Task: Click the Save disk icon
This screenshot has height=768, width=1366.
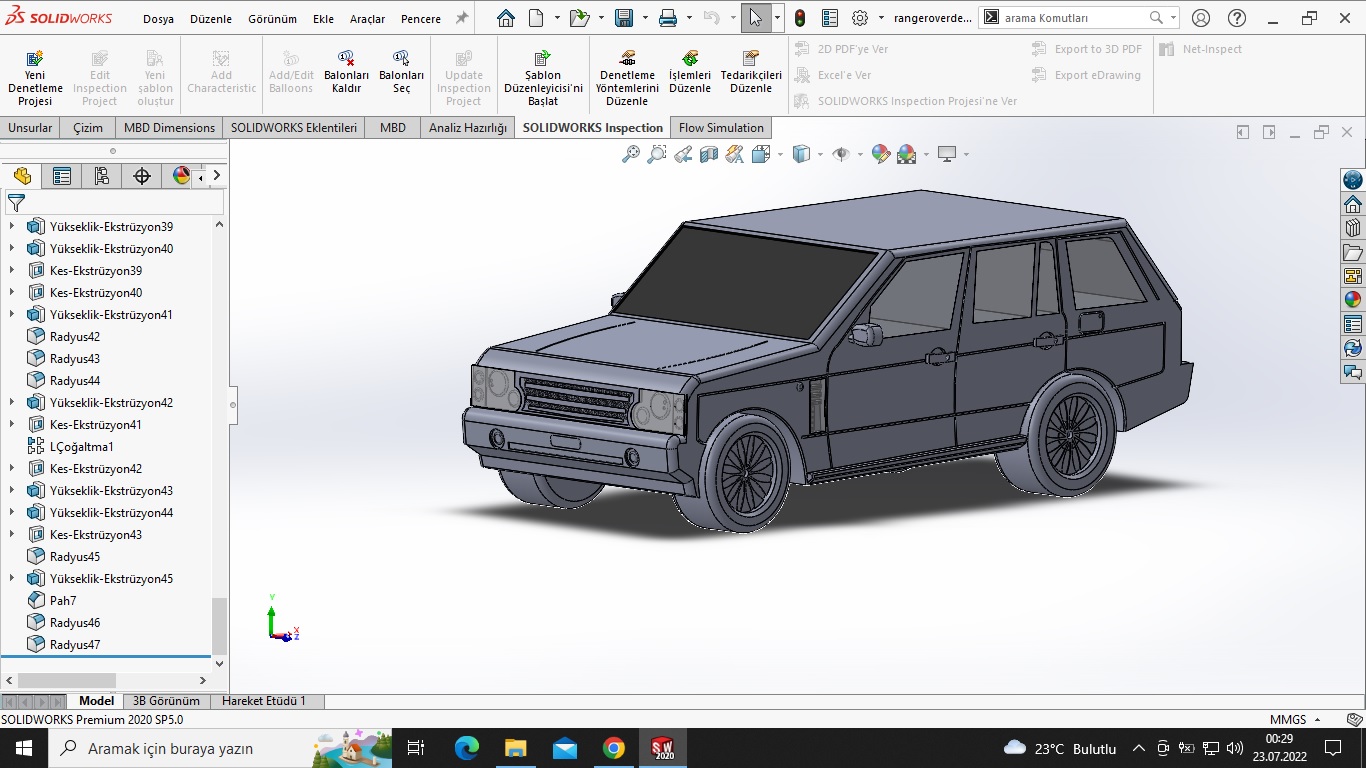Action: click(x=624, y=18)
